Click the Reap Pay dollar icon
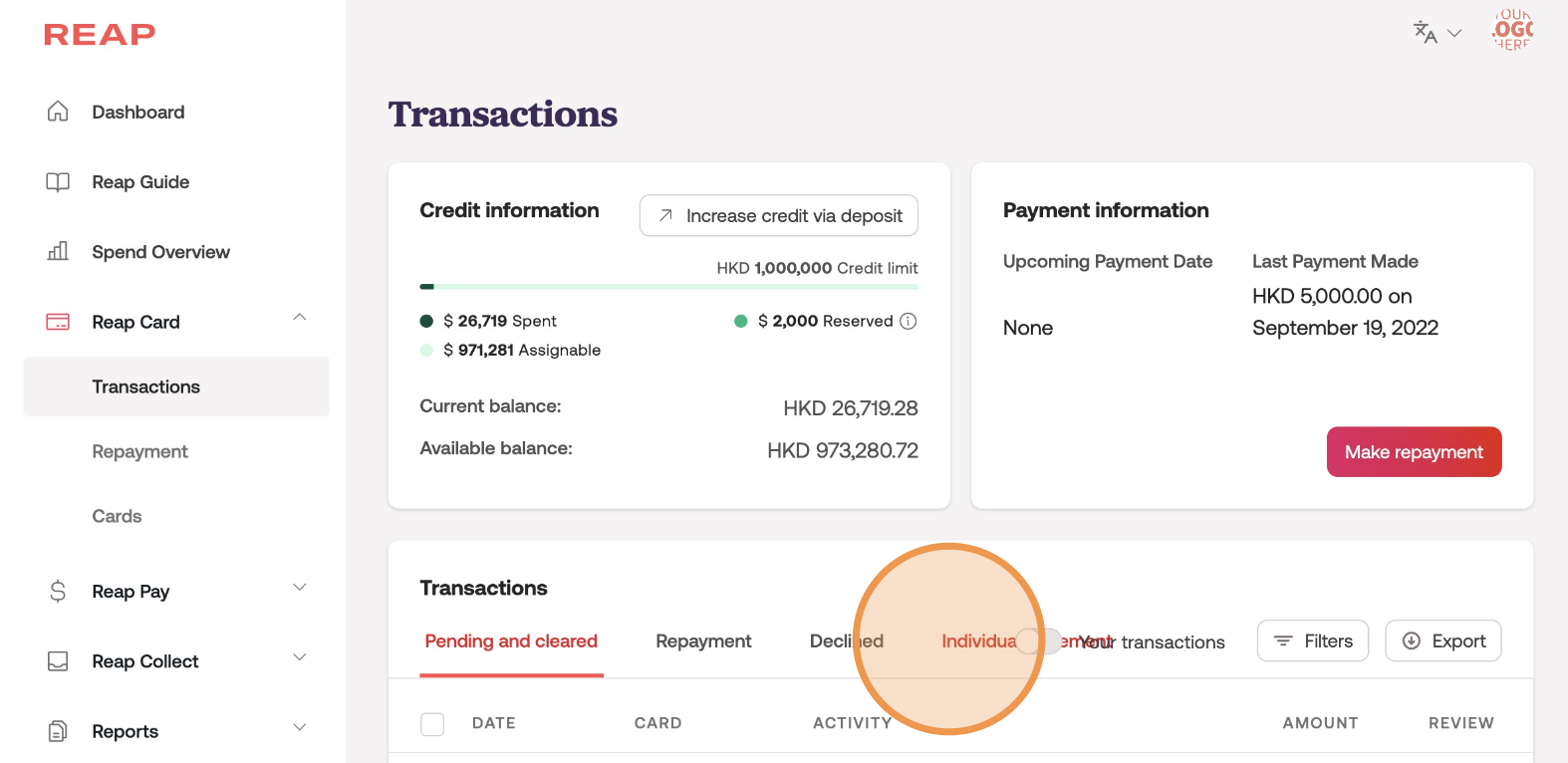This screenshot has height=763, width=1568. 58,592
